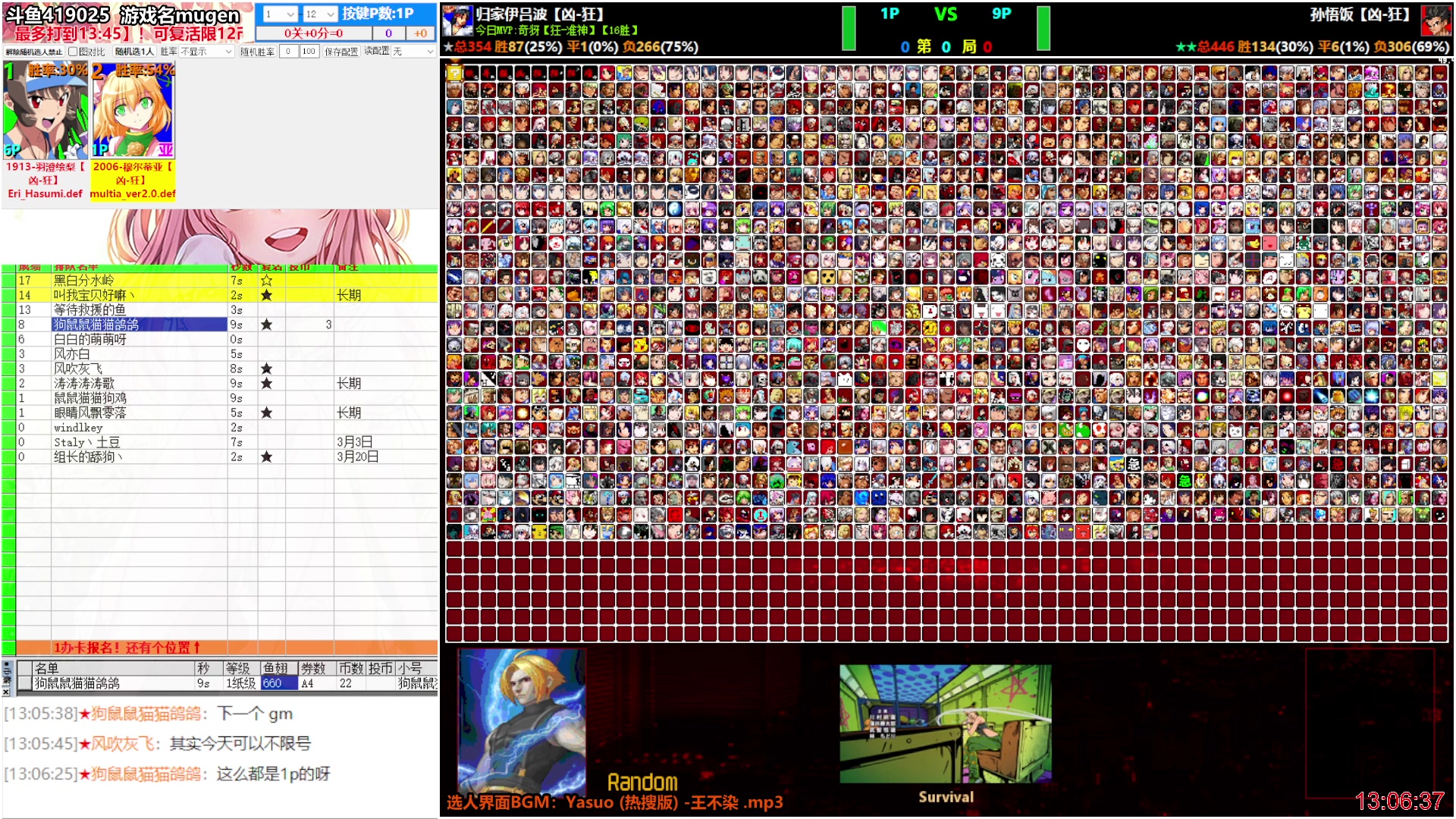Click the purple 0 button
This screenshot has height=819, width=1456.
point(388,33)
